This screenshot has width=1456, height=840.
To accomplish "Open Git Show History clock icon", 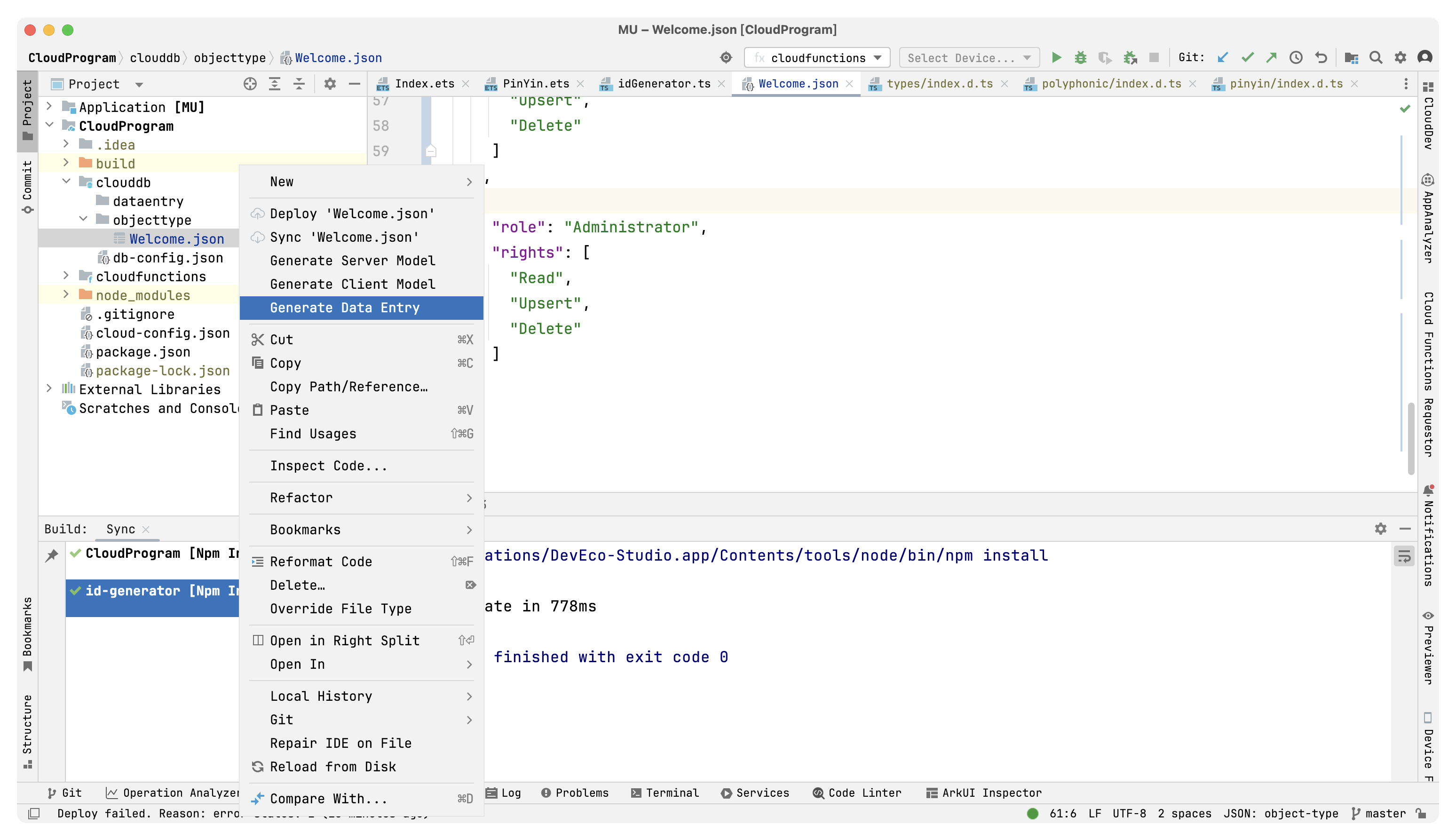I will [1296, 58].
